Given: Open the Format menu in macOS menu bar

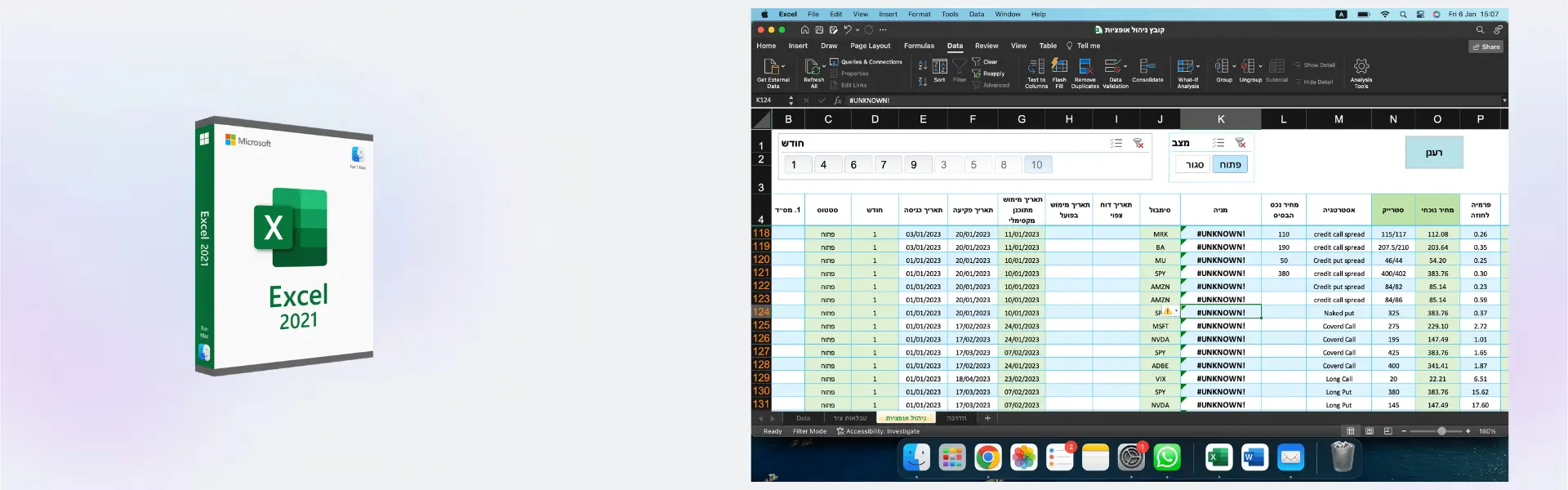Looking at the screenshot, I should pos(919,14).
